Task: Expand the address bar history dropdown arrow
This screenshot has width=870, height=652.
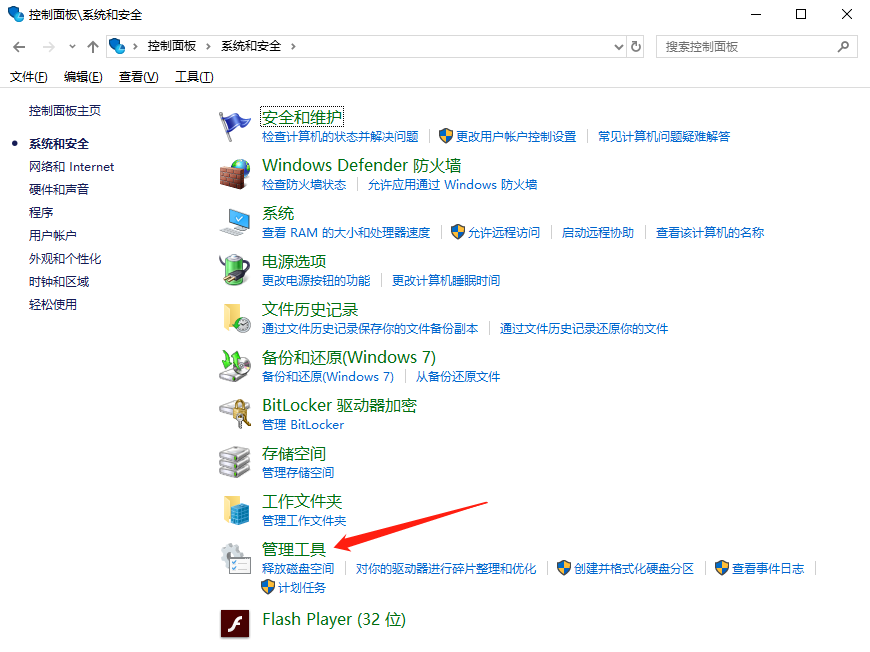Action: coord(617,46)
